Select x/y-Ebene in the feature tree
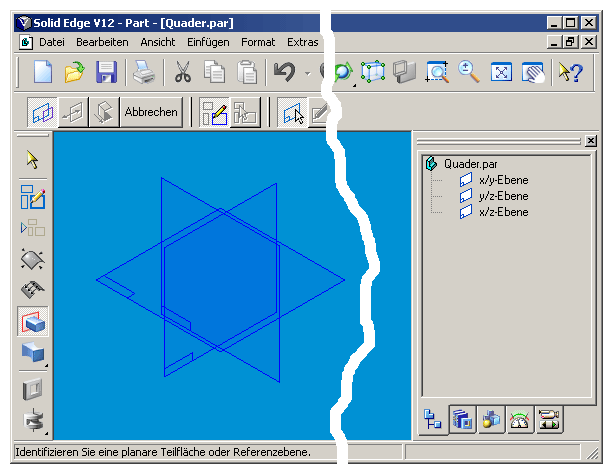The width and height of the screenshot is (614, 474). [x=504, y=180]
